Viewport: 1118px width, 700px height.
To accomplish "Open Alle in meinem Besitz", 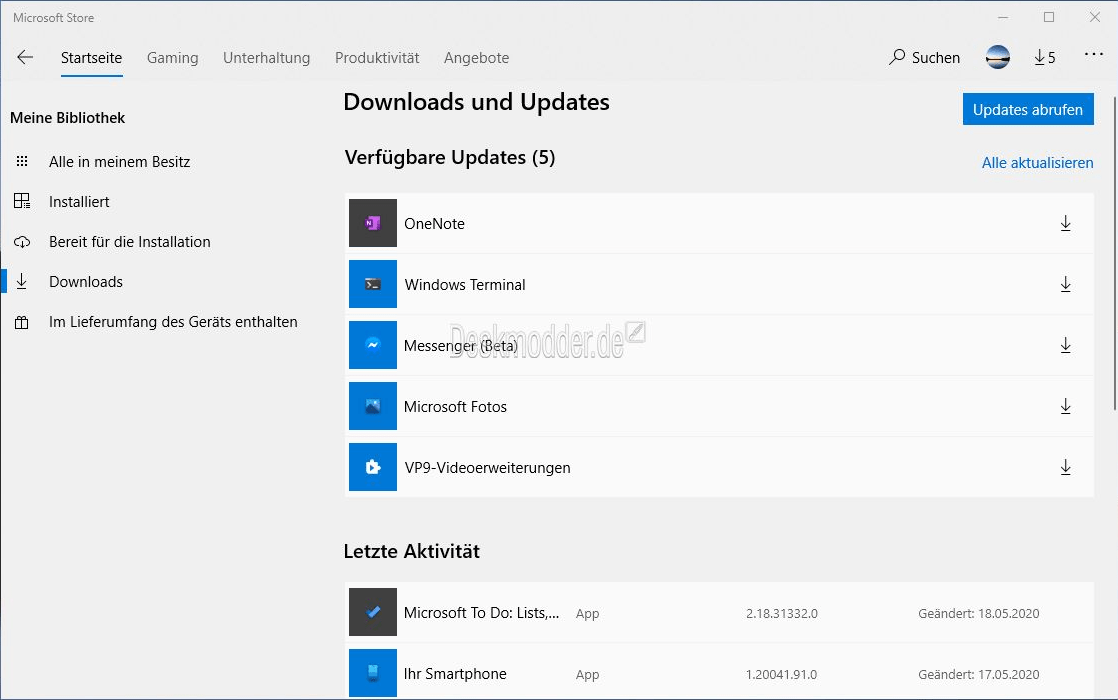I will point(120,162).
